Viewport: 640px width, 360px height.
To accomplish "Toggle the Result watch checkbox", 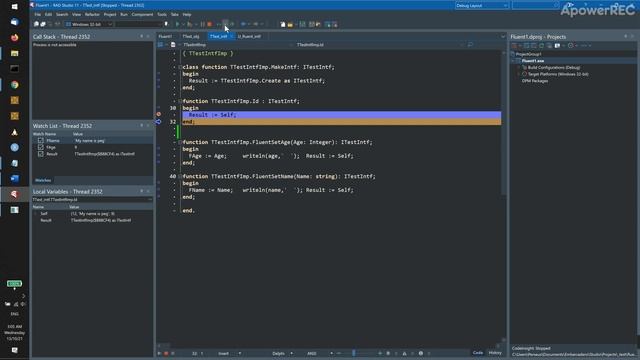I will (40, 154).
